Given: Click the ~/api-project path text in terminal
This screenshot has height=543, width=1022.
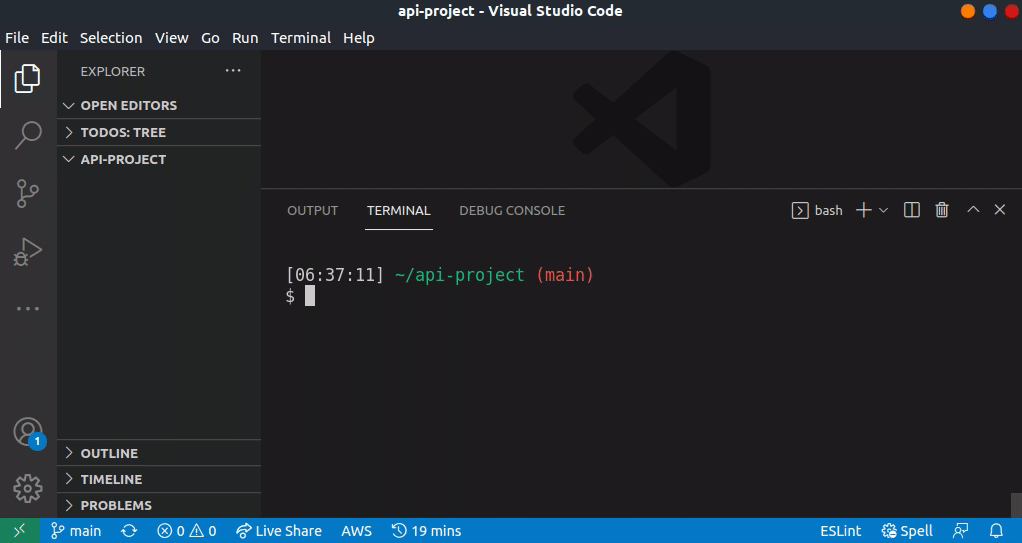Looking at the screenshot, I should coord(459,275).
